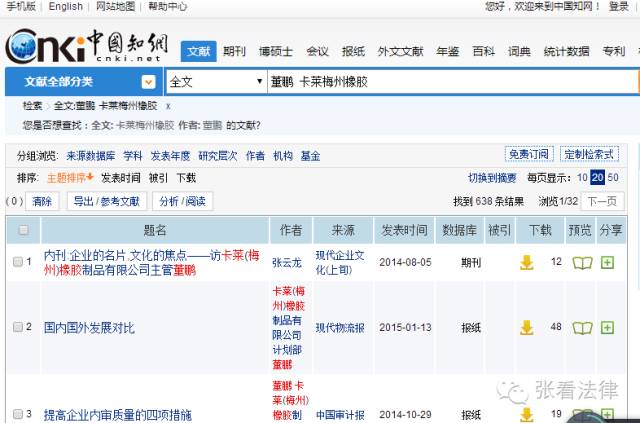Screen dimensions: 640x423
Task: Download 国内国外发展对比 article
Action: coord(527,327)
